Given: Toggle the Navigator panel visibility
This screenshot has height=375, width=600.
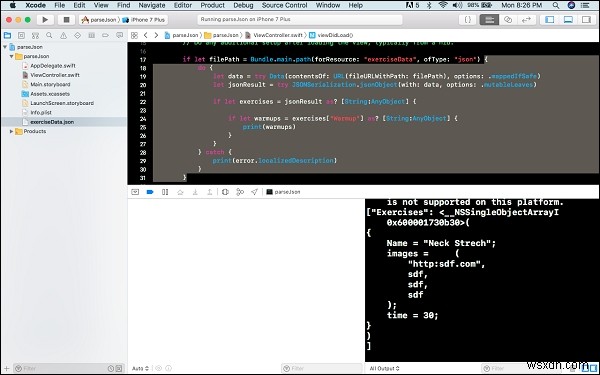Looking at the screenshot, I should coord(549,20).
